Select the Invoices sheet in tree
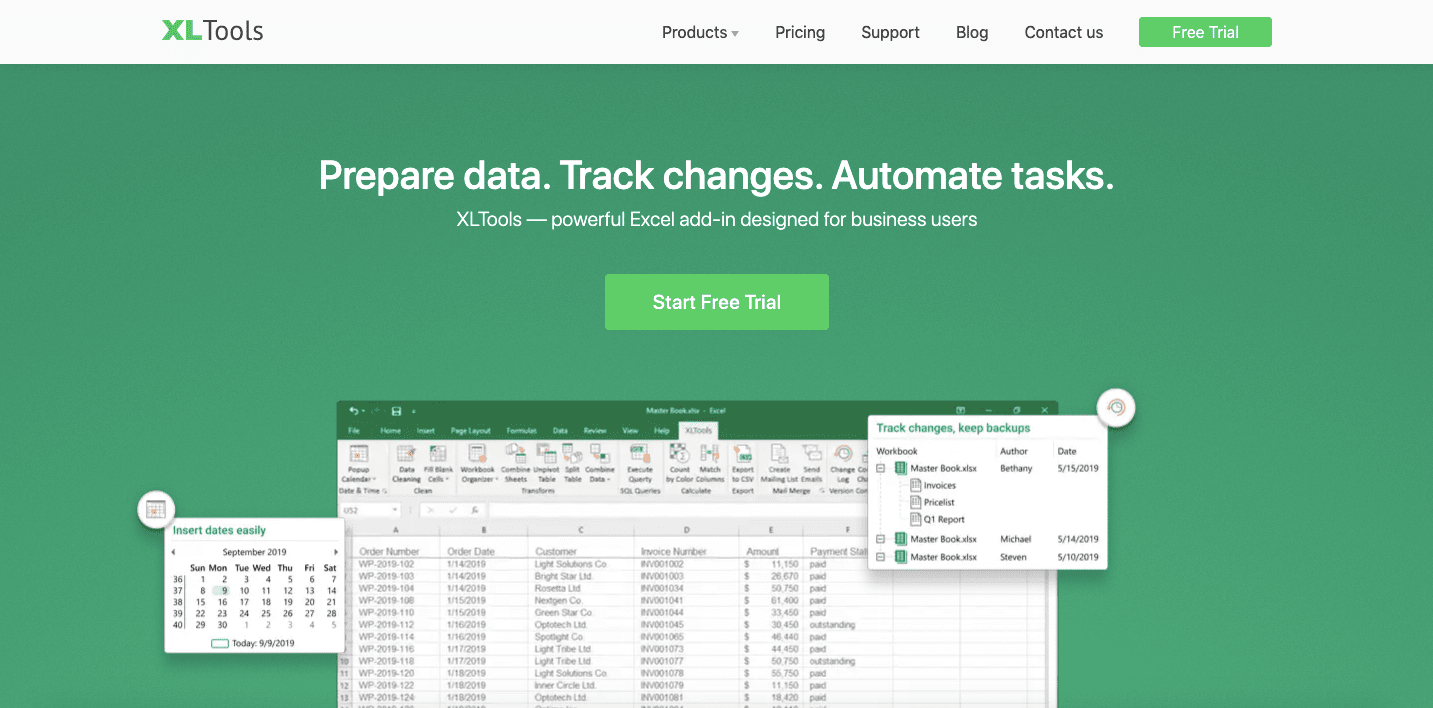 (933, 485)
